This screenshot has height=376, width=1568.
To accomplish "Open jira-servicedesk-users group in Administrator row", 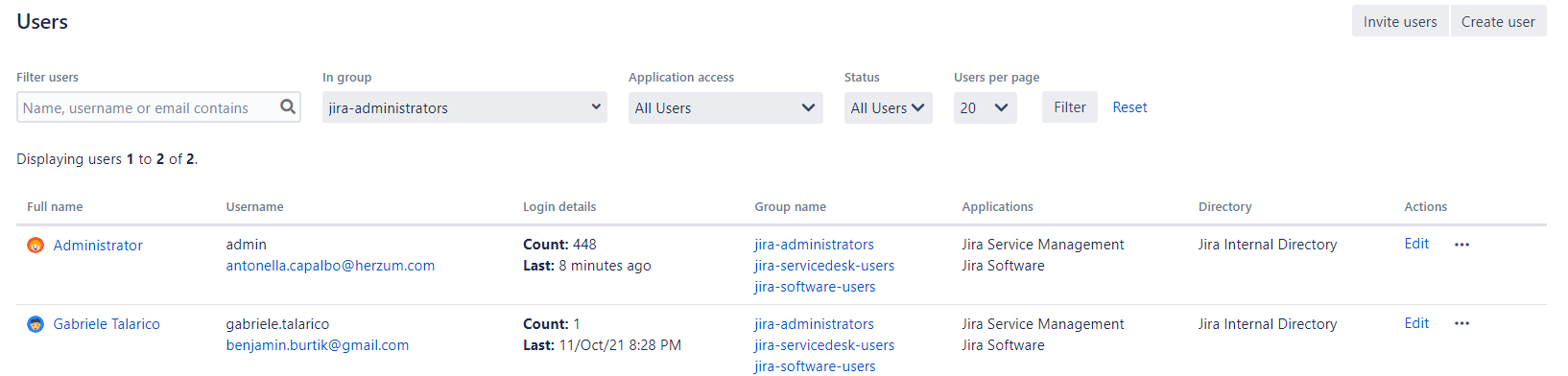I will (x=824, y=266).
